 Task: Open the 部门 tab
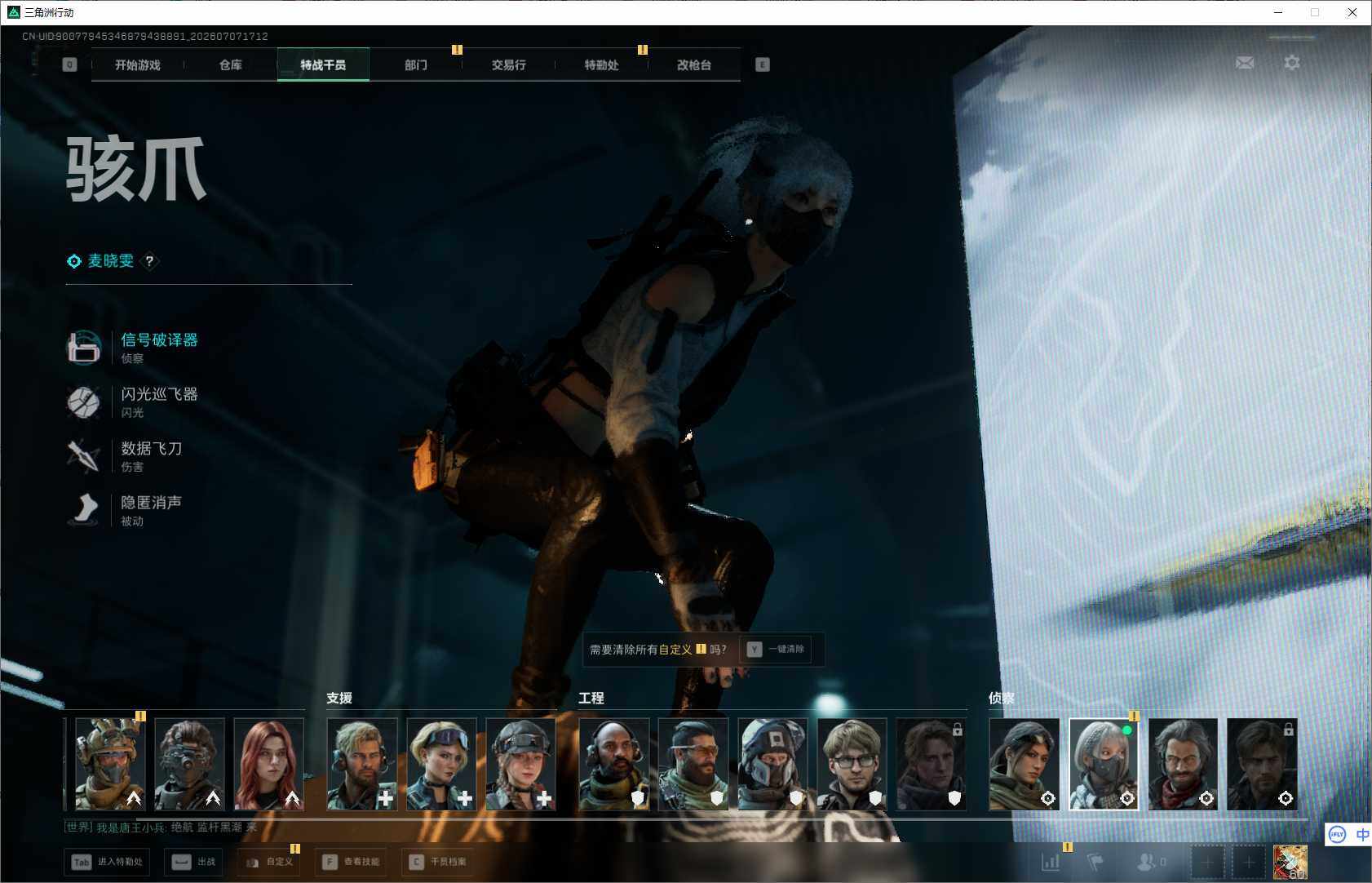click(416, 64)
